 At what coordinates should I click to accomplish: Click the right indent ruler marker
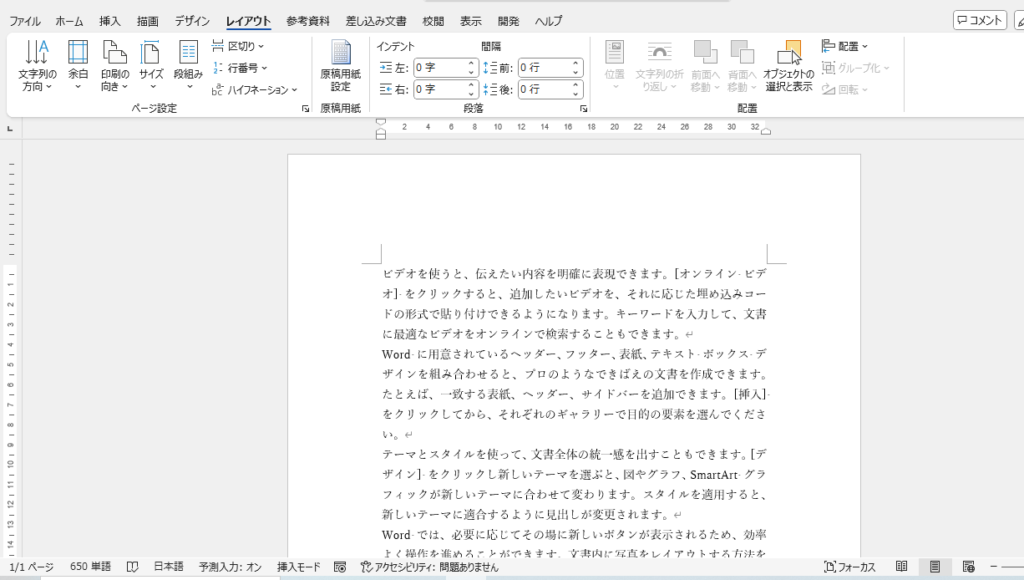tap(766, 131)
